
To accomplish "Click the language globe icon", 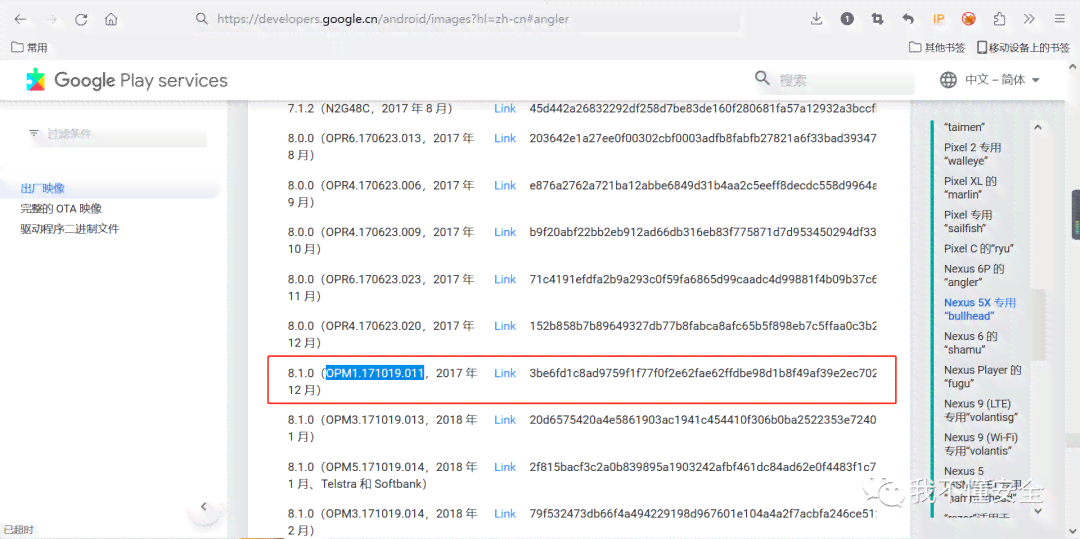I will point(948,80).
